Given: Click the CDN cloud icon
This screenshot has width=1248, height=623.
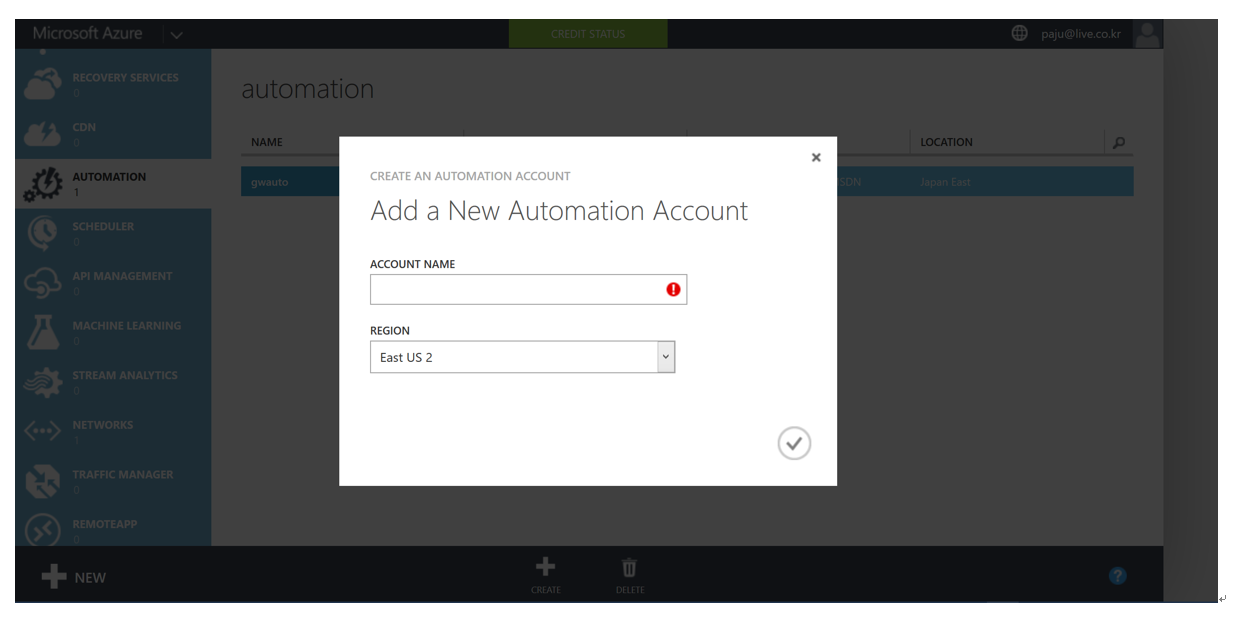Looking at the screenshot, I should tap(43, 134).
